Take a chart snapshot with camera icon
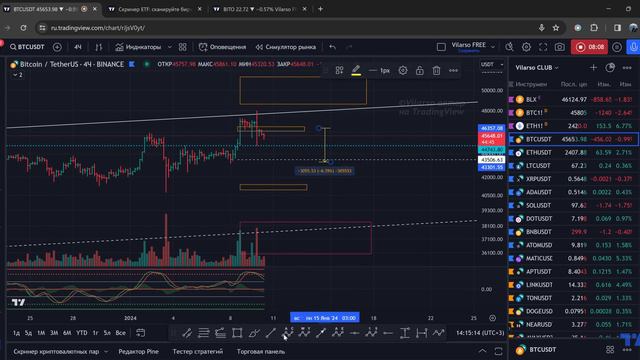The image size is (640, 360). [560, 47]
